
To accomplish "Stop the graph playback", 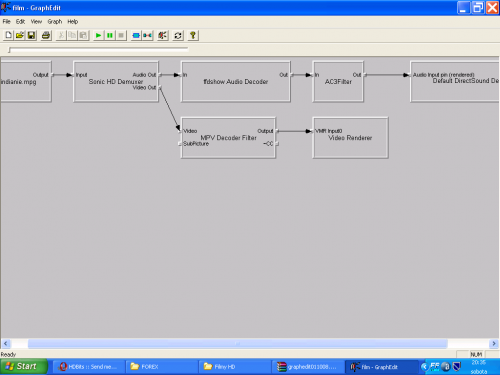I will pos(121,35).
